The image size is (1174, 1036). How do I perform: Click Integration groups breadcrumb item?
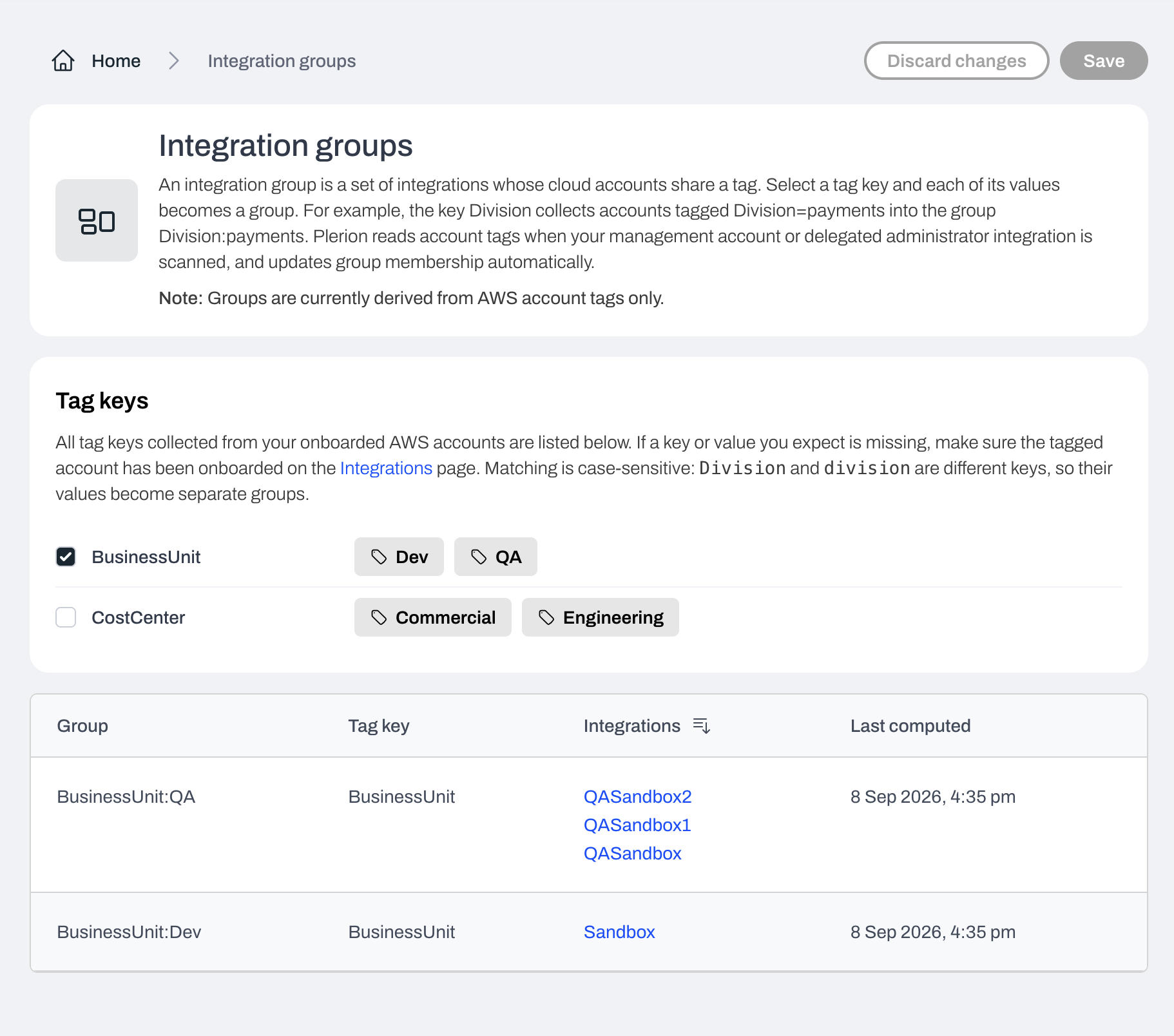(282, 61)
